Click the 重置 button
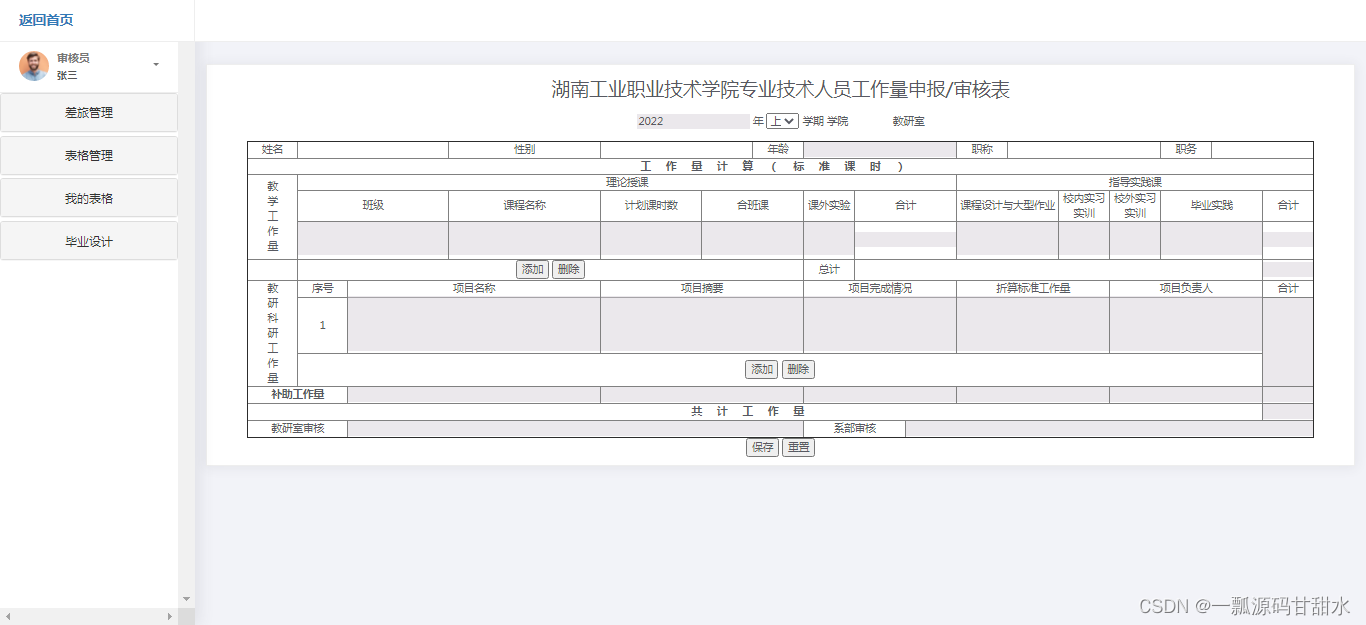 point(798,448)
